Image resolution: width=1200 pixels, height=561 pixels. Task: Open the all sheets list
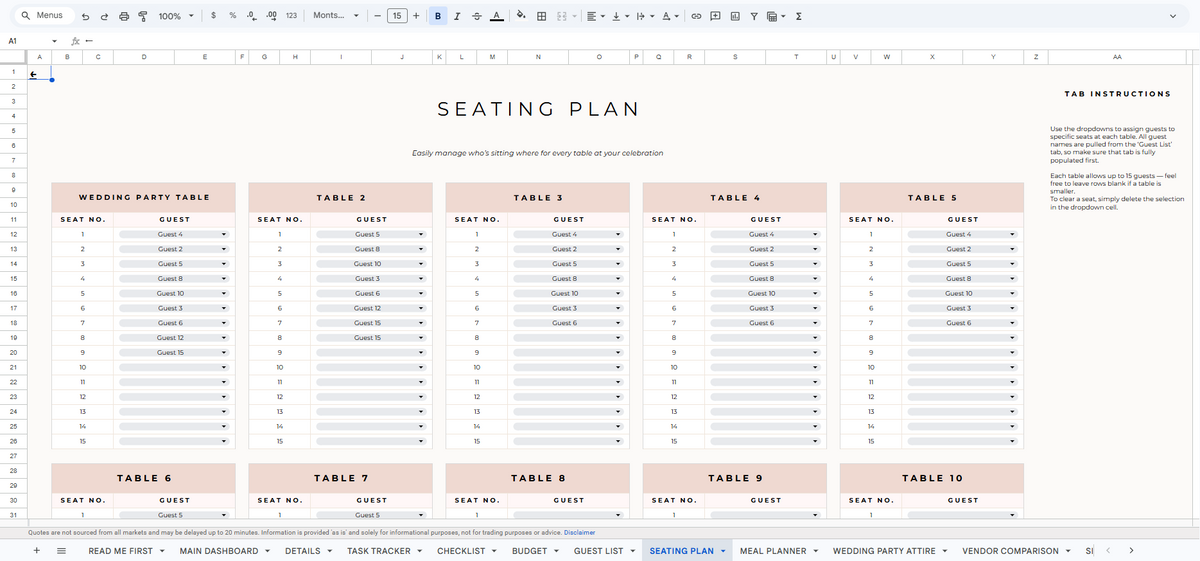61,551
